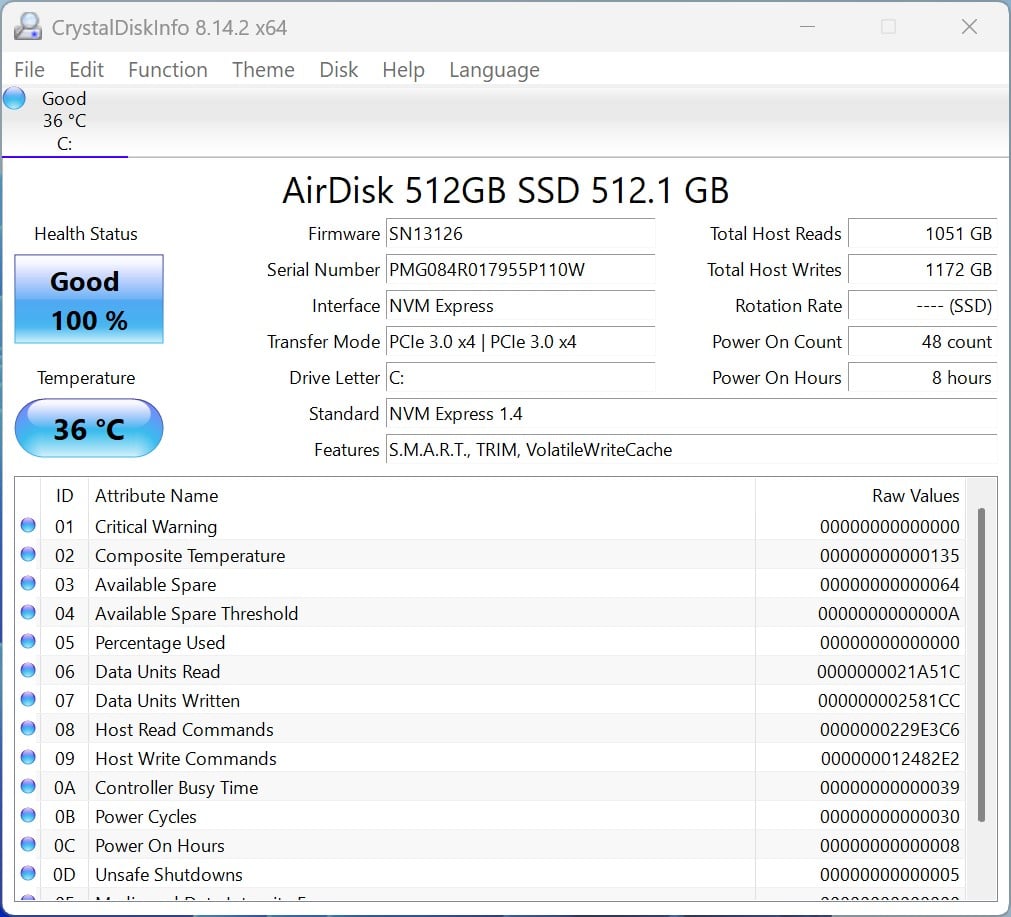Image resolution: width=1011 pixels, height=917 pixels.
Task: Open the Function menu
Action: [x=168, y=70]
